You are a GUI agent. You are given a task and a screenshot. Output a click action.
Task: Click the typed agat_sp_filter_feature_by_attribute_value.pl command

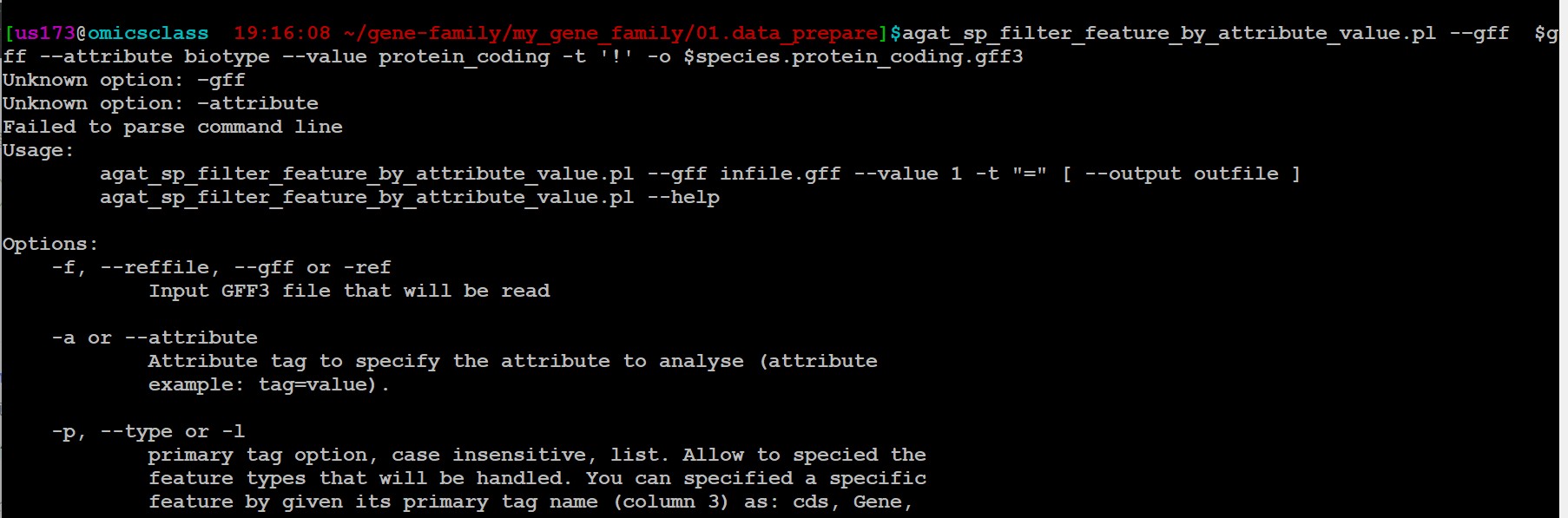(1169, 34)
